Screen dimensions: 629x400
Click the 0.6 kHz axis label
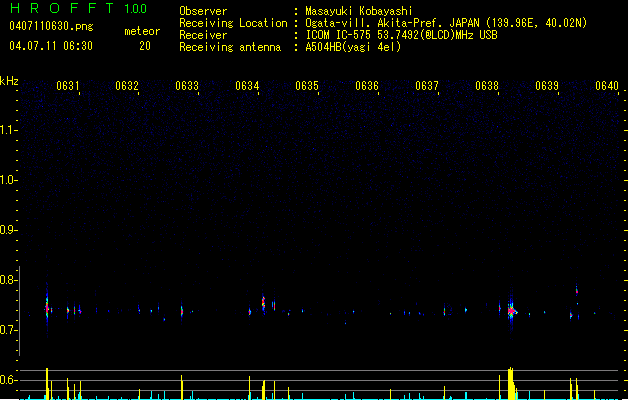pos(8,380)
